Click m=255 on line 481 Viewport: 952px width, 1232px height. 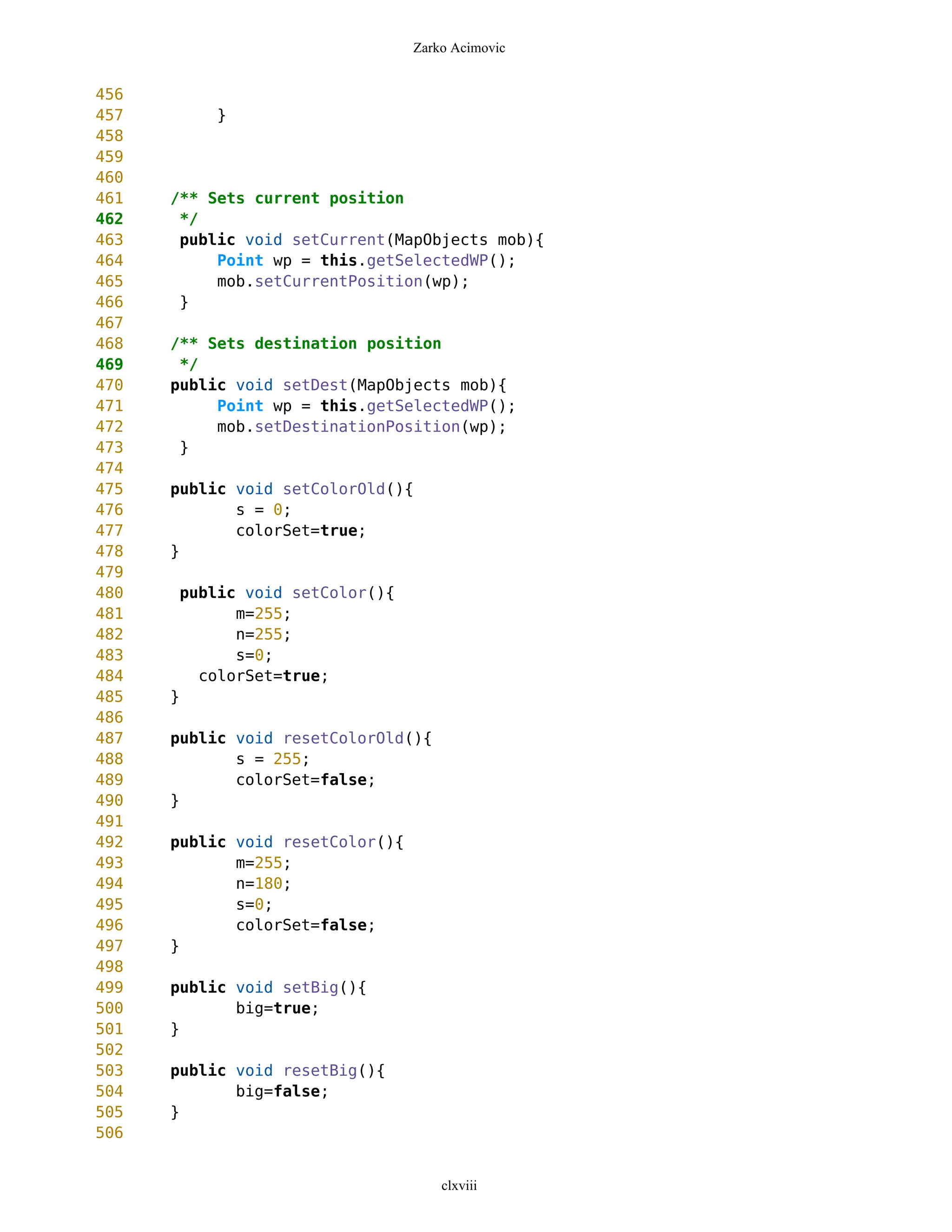(x=264, y=614)
